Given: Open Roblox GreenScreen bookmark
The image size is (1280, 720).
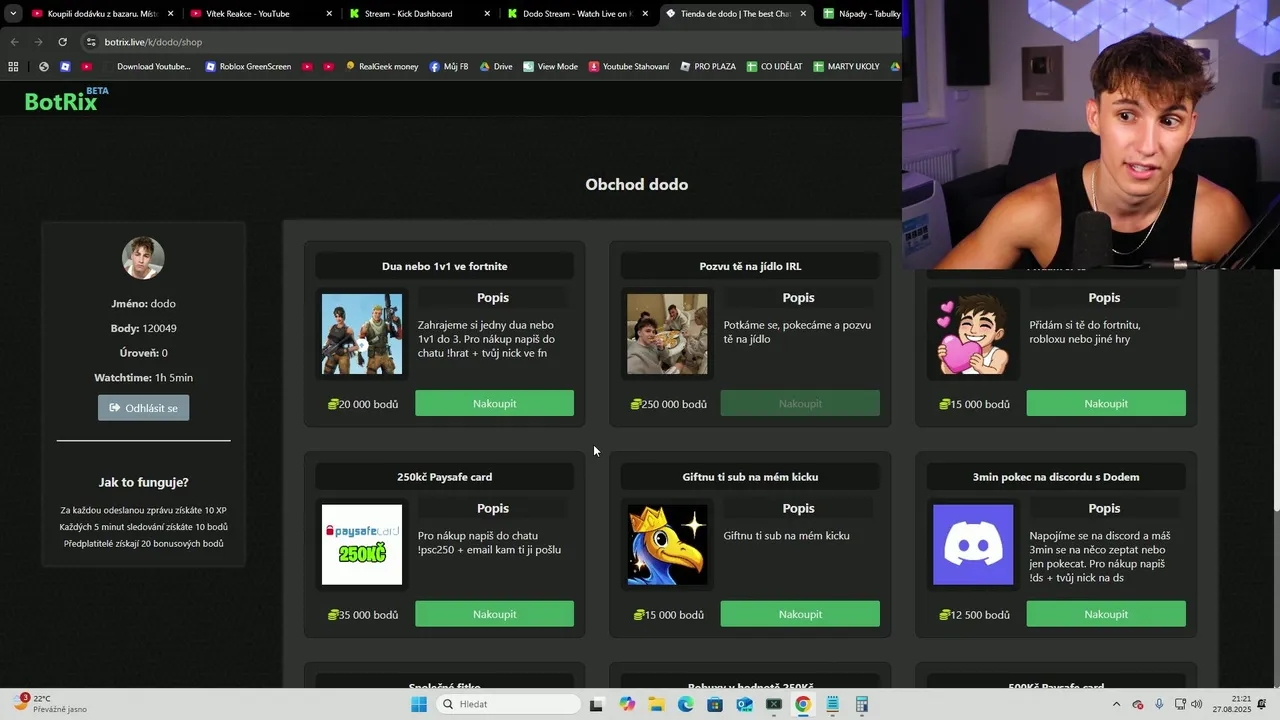Looking at the screenshot, I should [x=248, y=67].
